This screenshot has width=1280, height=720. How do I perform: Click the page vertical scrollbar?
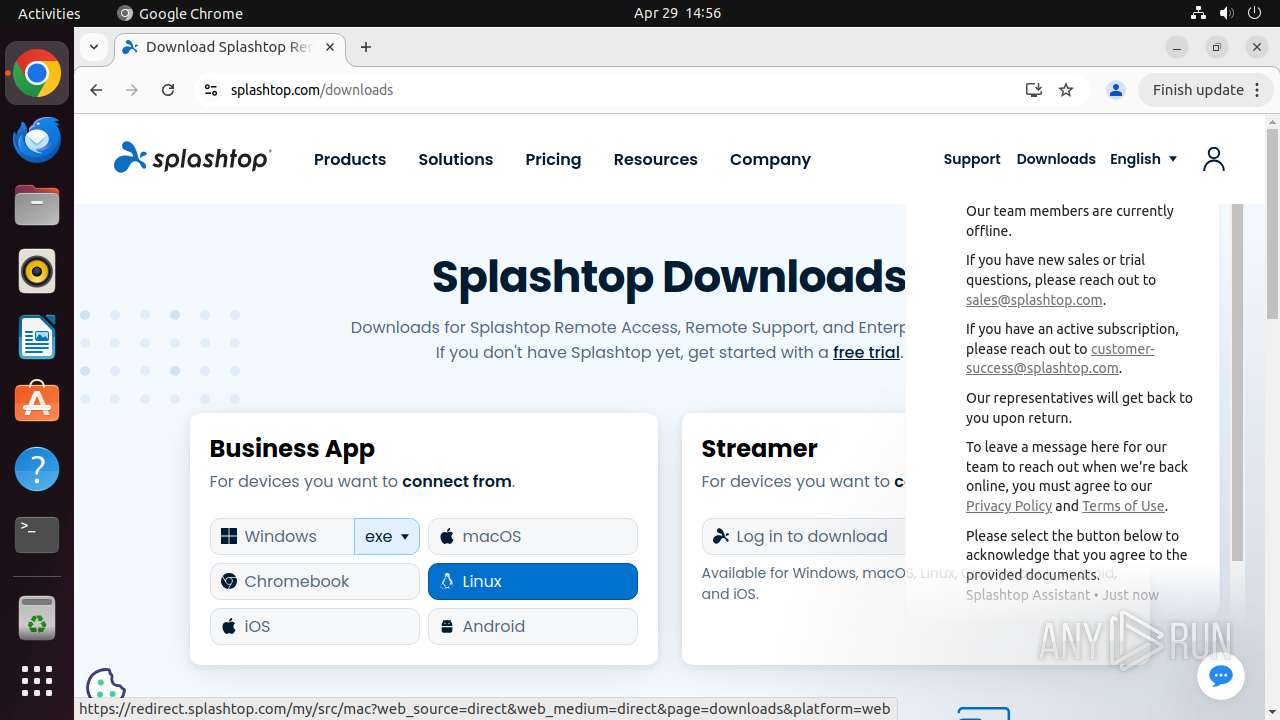click(x=1272, y=224)
